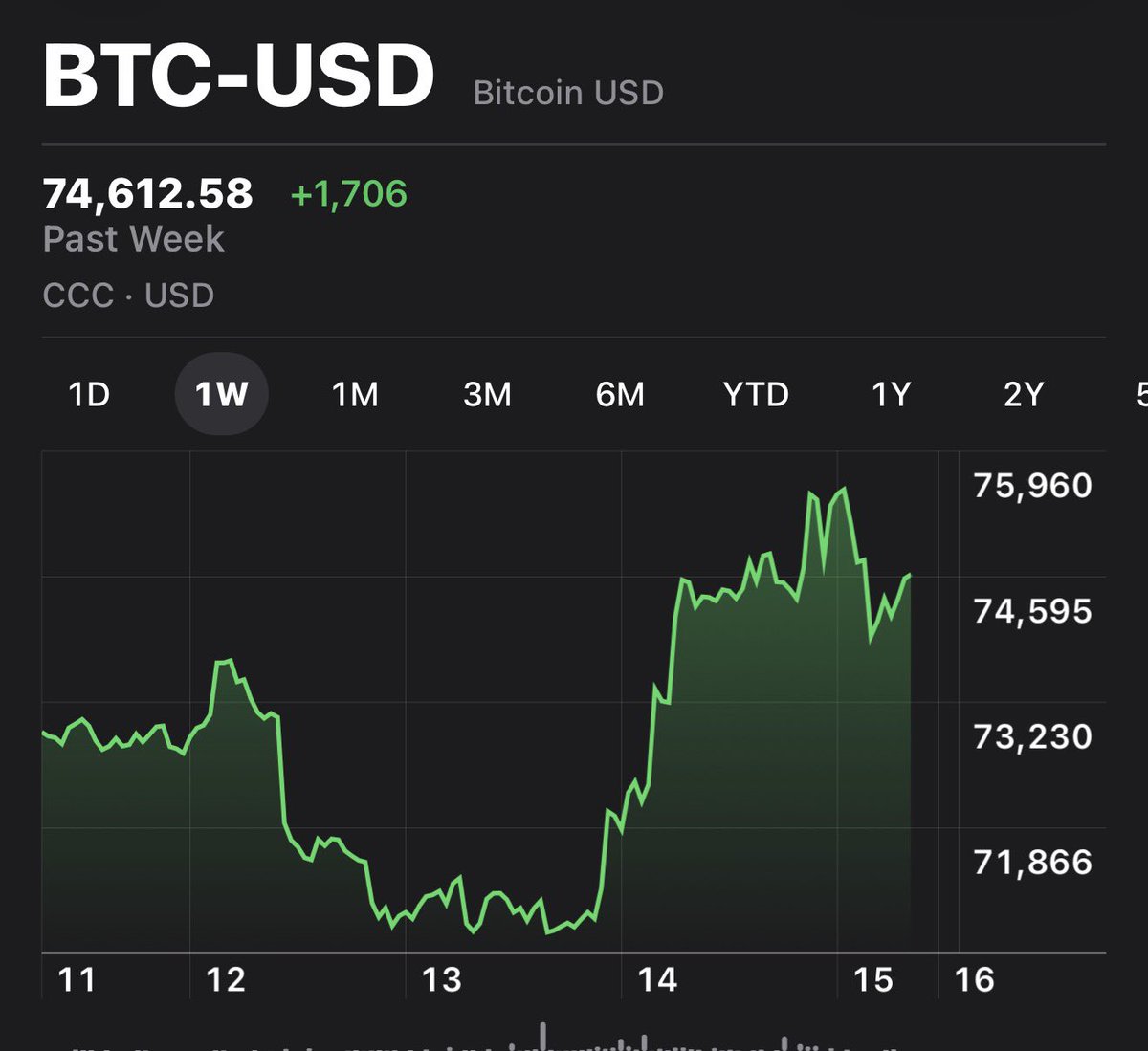Select date marker 12 on chart axis
The height and width of the screenshot is (1051, 1148).
[226, 979]
